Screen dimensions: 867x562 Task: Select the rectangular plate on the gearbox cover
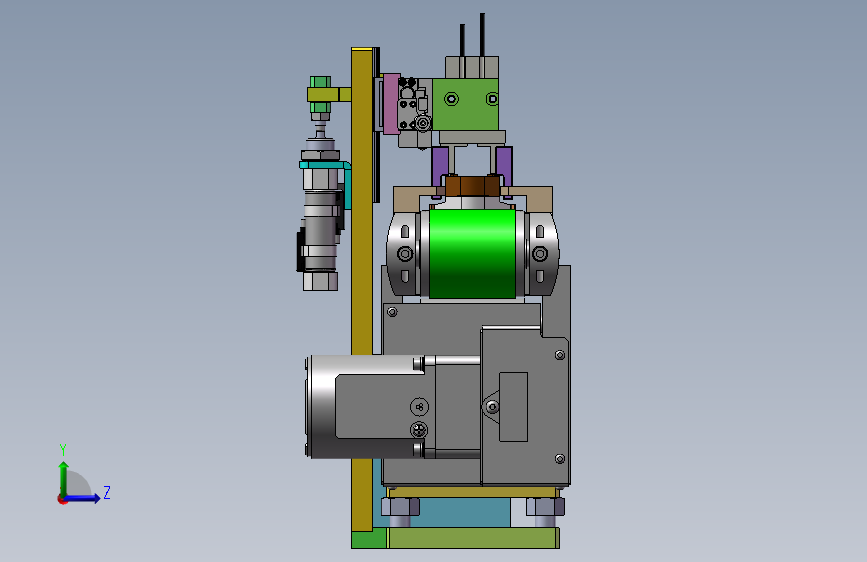513,407
